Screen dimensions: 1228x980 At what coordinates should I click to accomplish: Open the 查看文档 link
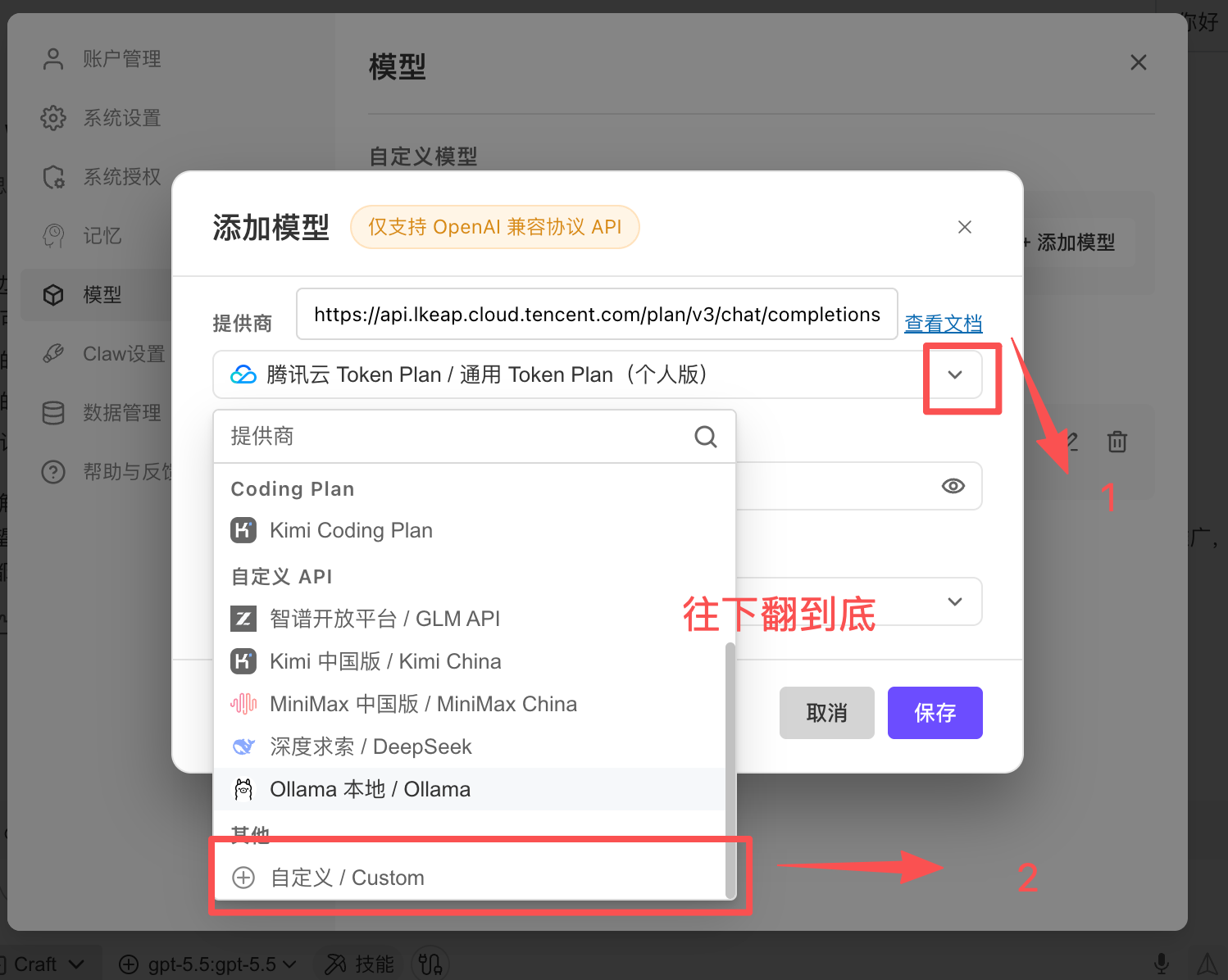point(944,324)
